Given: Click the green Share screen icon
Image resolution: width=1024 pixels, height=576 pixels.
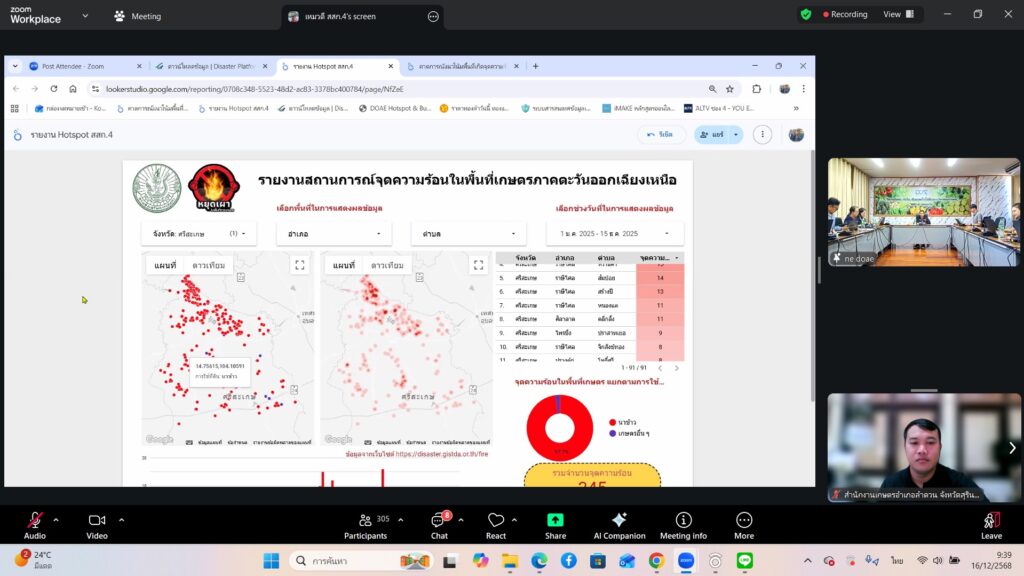Looking at the screenshot, I should [x=555, y=521].
